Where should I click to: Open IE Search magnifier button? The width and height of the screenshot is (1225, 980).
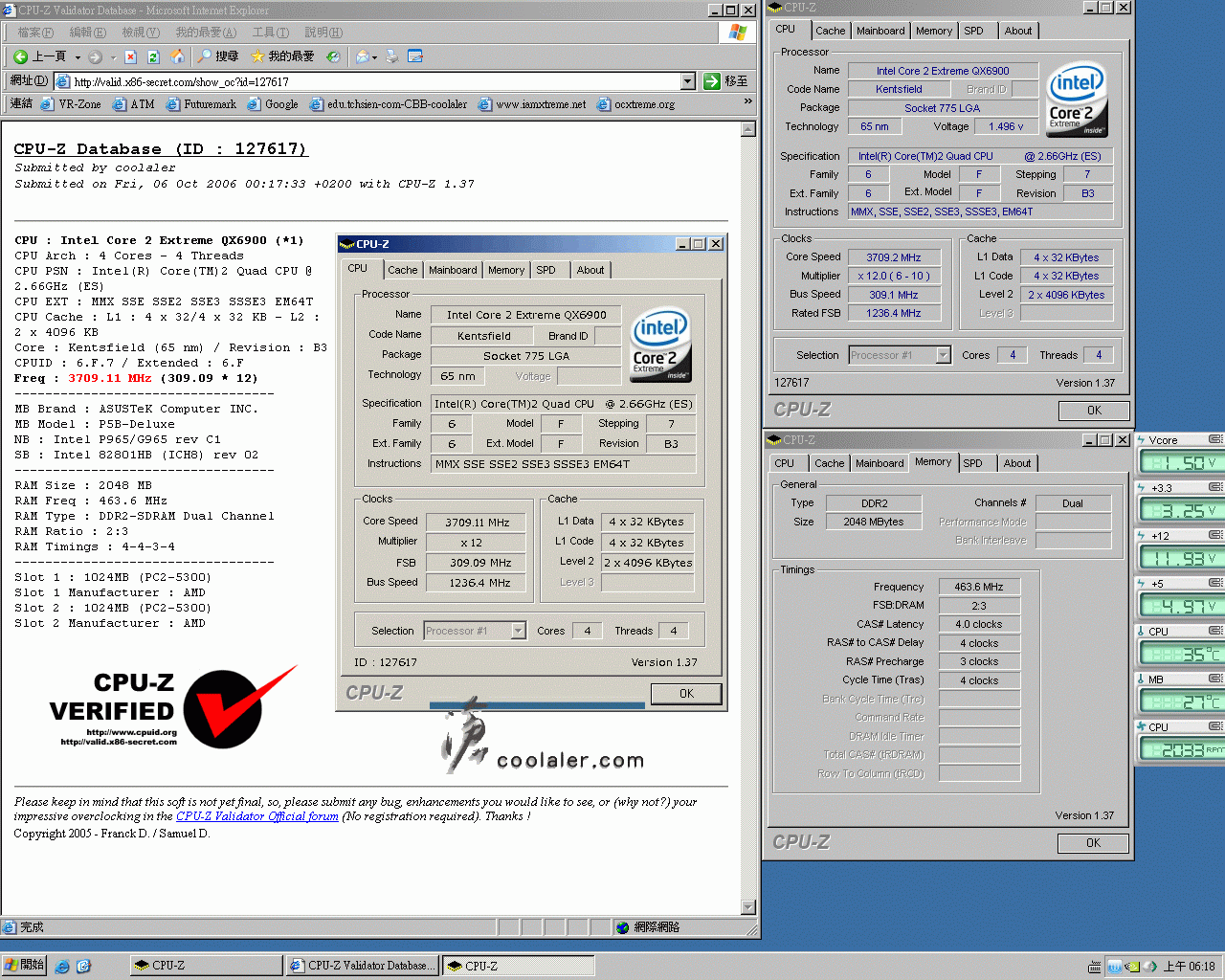(x=218, y=56)
